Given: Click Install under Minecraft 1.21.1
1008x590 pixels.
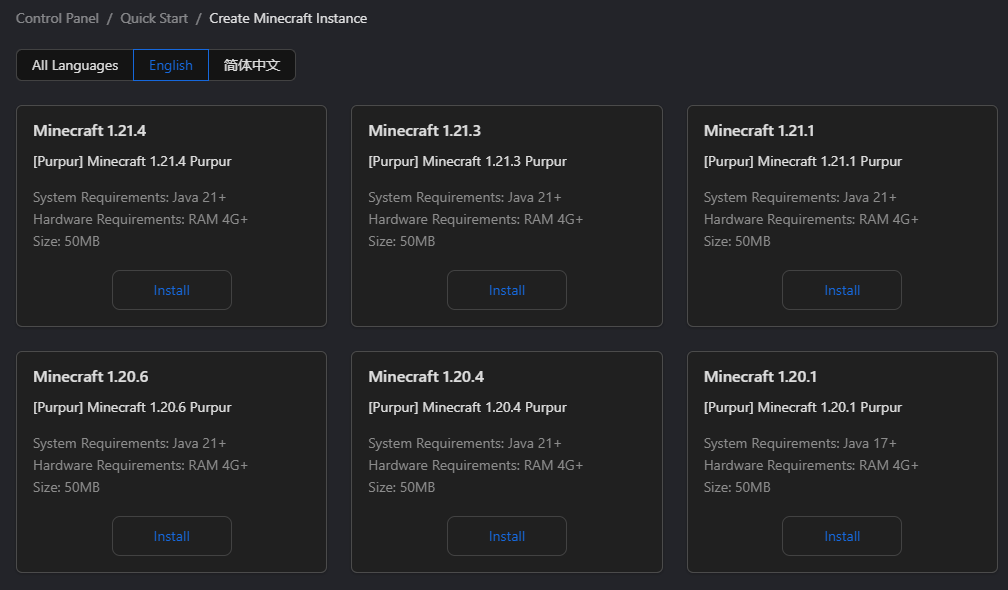Looking at the screenshot, I should (x=842, y=290).
